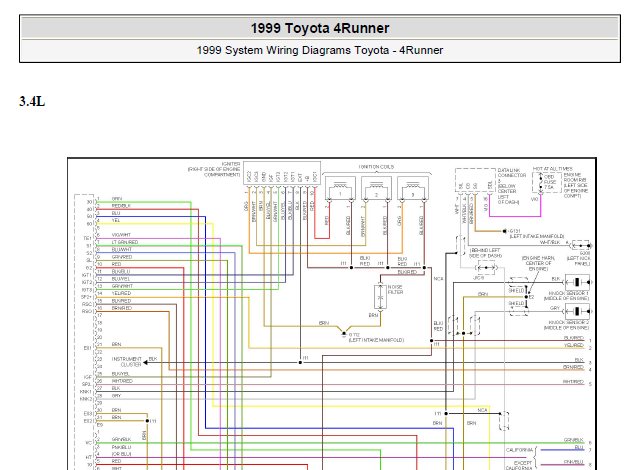Click the 'JC8' junction connector label

(x=478, y=278)
